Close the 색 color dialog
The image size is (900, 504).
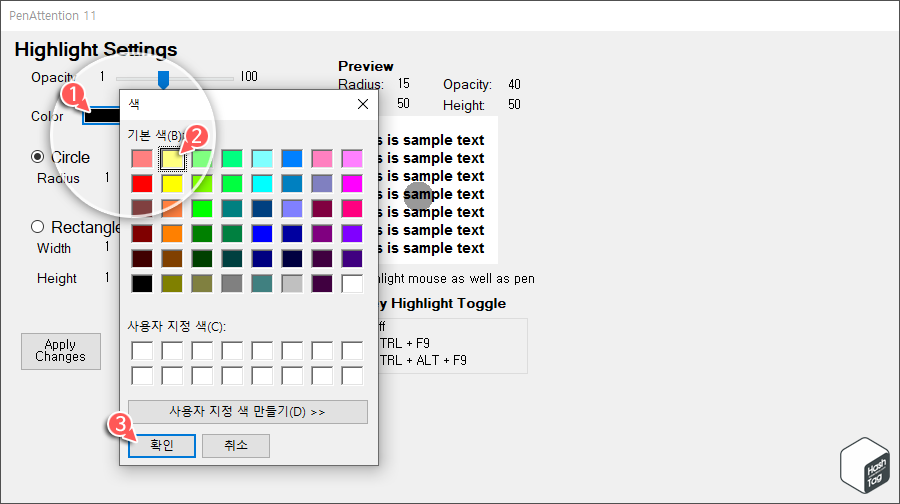363,104
